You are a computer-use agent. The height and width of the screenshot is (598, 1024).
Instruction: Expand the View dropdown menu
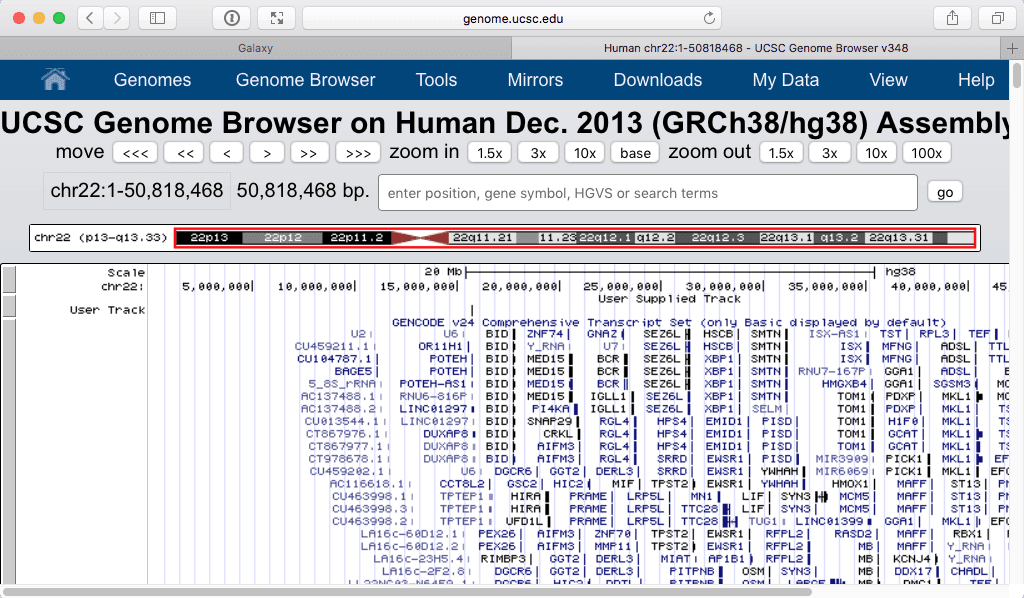click(888, 80)
